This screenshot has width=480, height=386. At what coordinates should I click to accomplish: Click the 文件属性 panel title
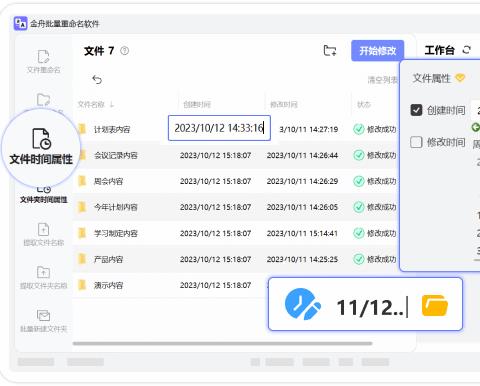coord(431,78)
